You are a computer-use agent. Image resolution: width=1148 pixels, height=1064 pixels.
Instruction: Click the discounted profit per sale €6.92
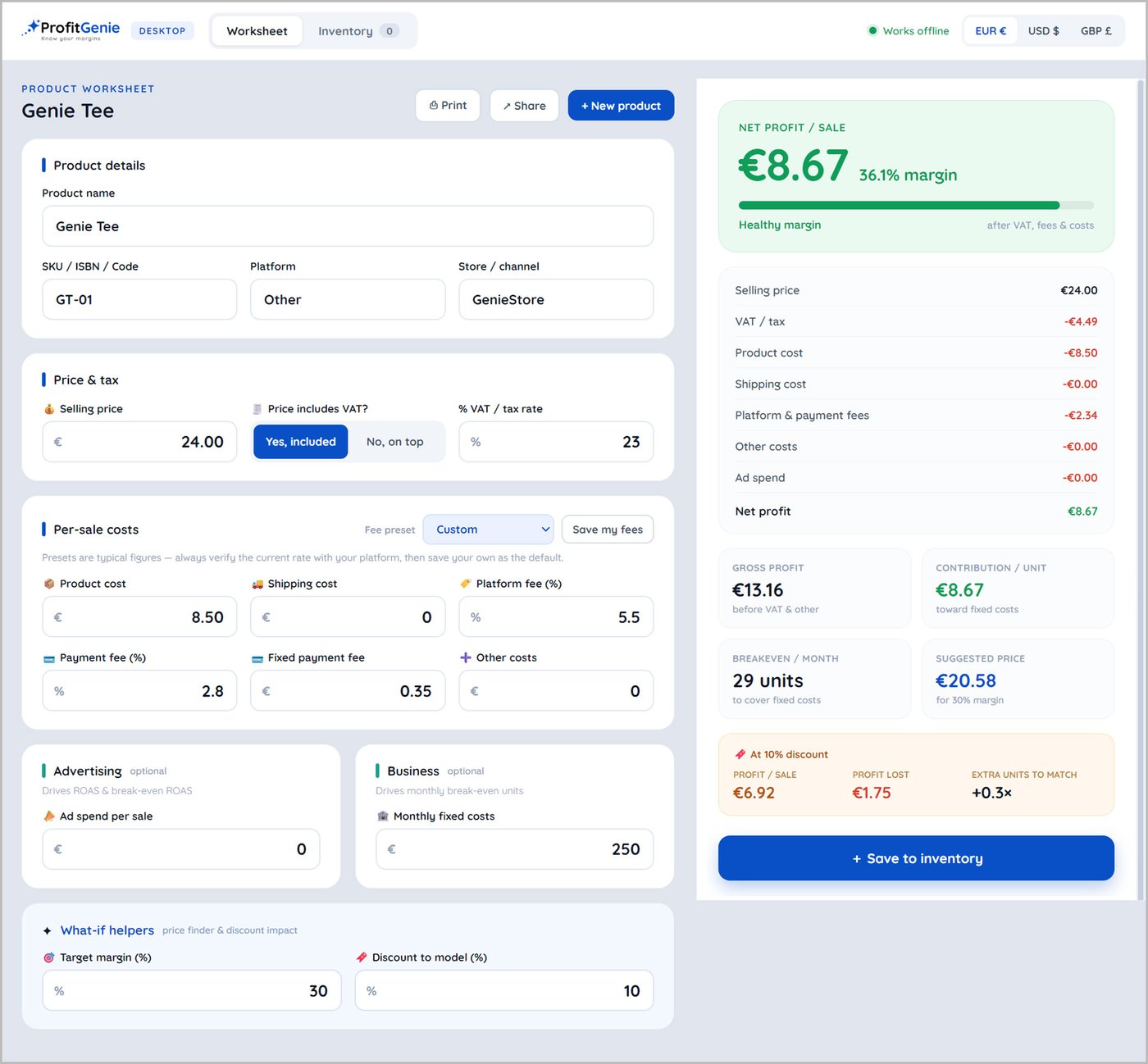pyautogui.click(x=754, y=793)
